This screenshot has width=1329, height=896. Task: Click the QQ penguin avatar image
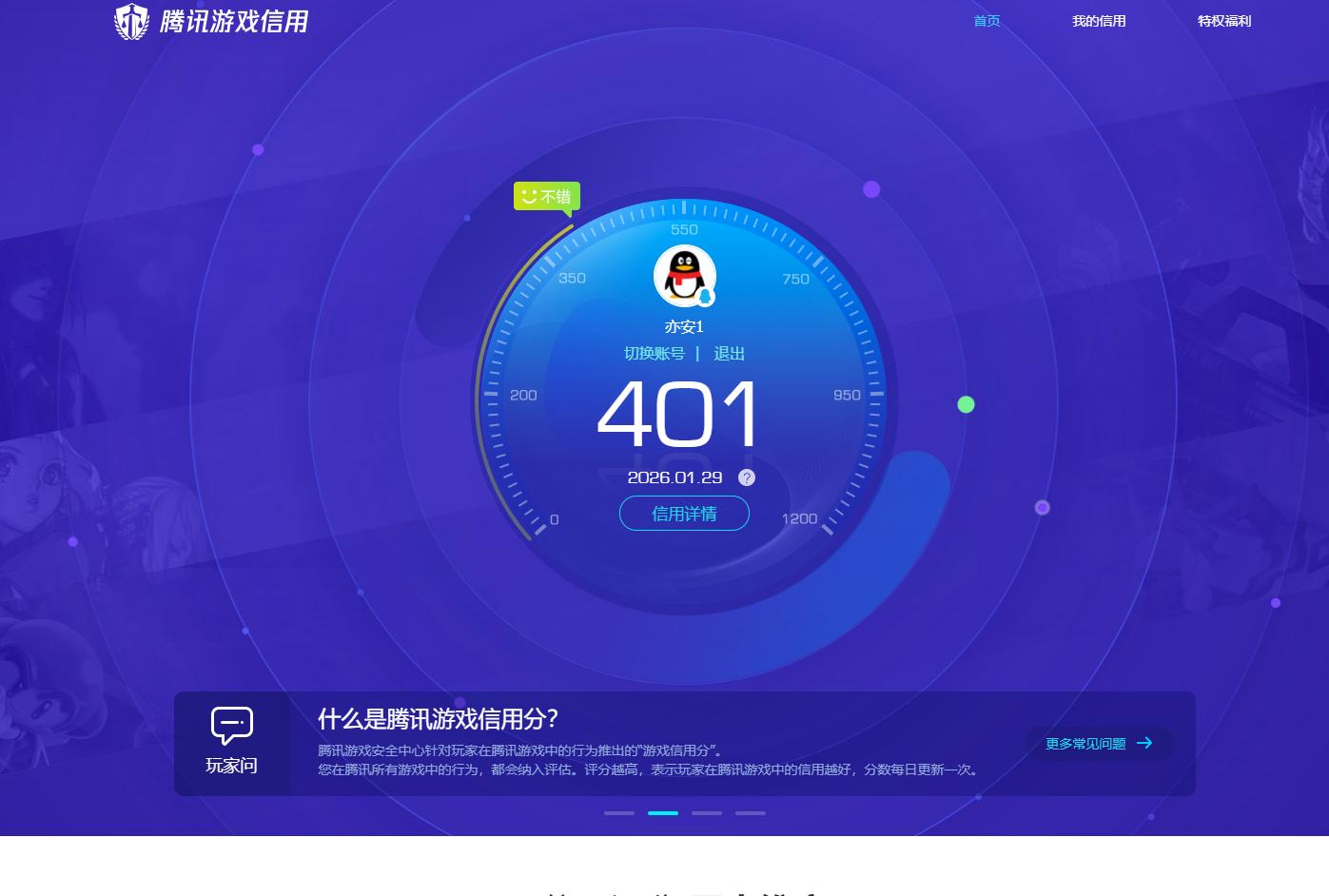[684, 276]
